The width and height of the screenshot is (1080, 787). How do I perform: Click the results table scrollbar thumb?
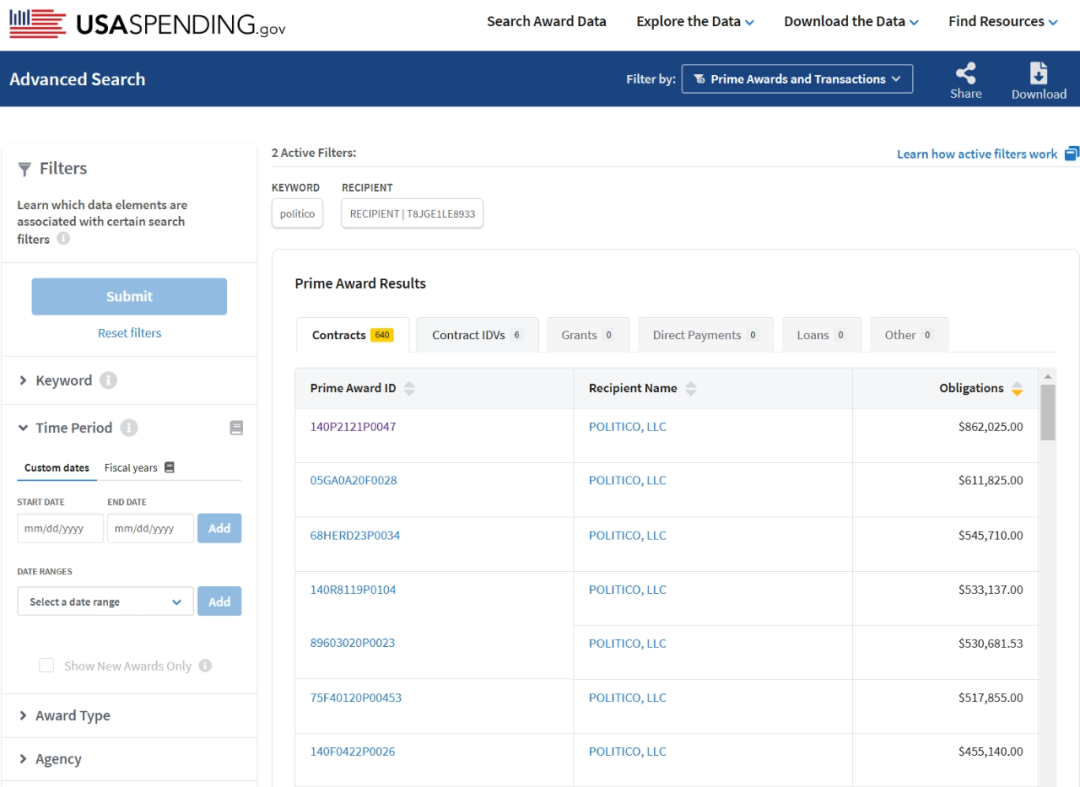[x=1048, y=412]
